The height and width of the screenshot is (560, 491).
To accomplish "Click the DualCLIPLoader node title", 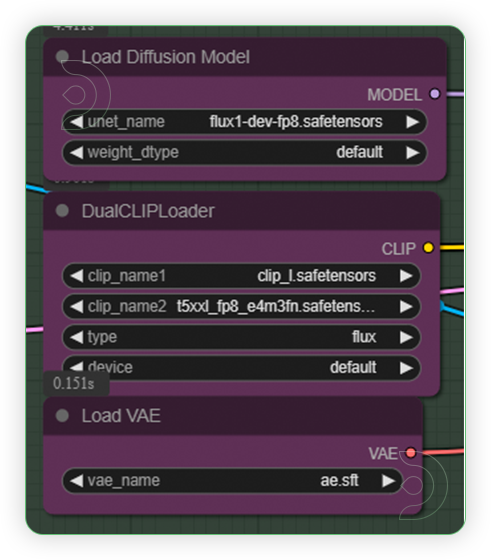I will (x=148, y=211).
